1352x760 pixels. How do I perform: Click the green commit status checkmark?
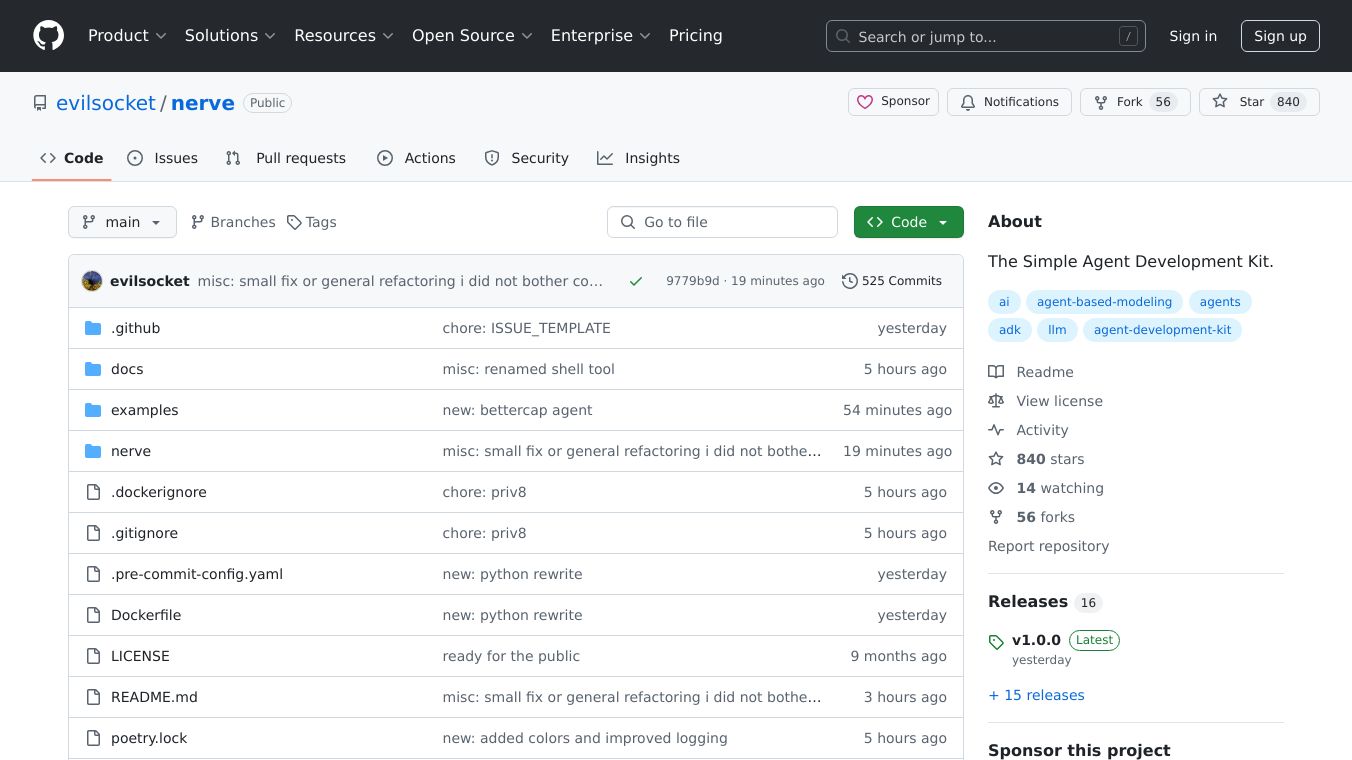pyautogui.click(x=635, y=281)
